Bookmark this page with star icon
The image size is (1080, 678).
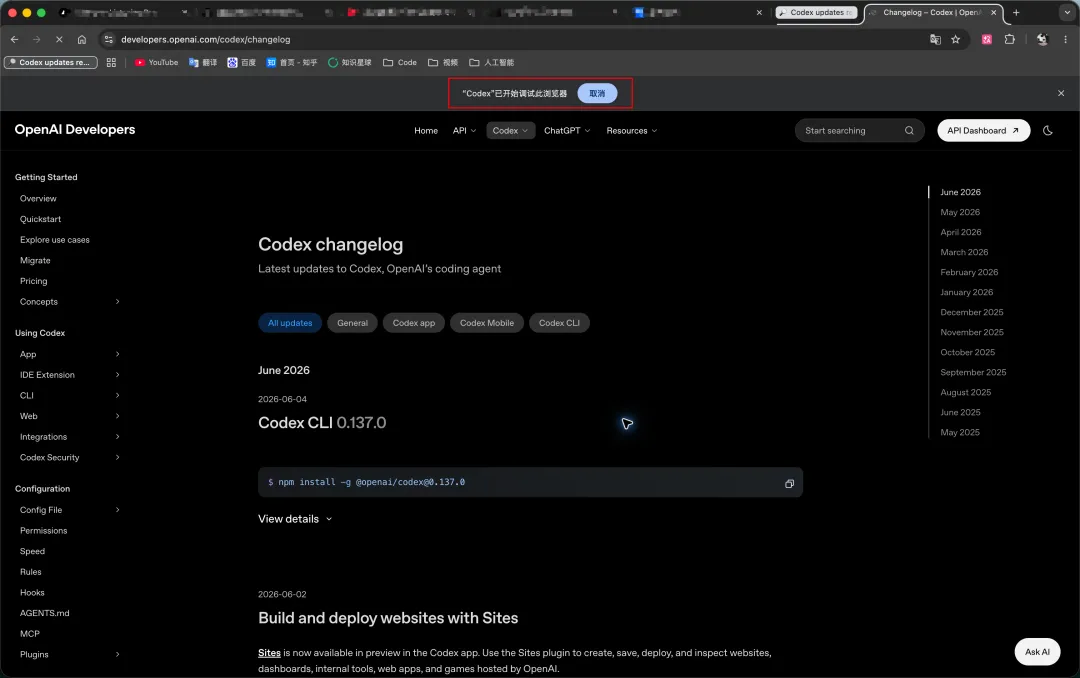click(955, 39)
